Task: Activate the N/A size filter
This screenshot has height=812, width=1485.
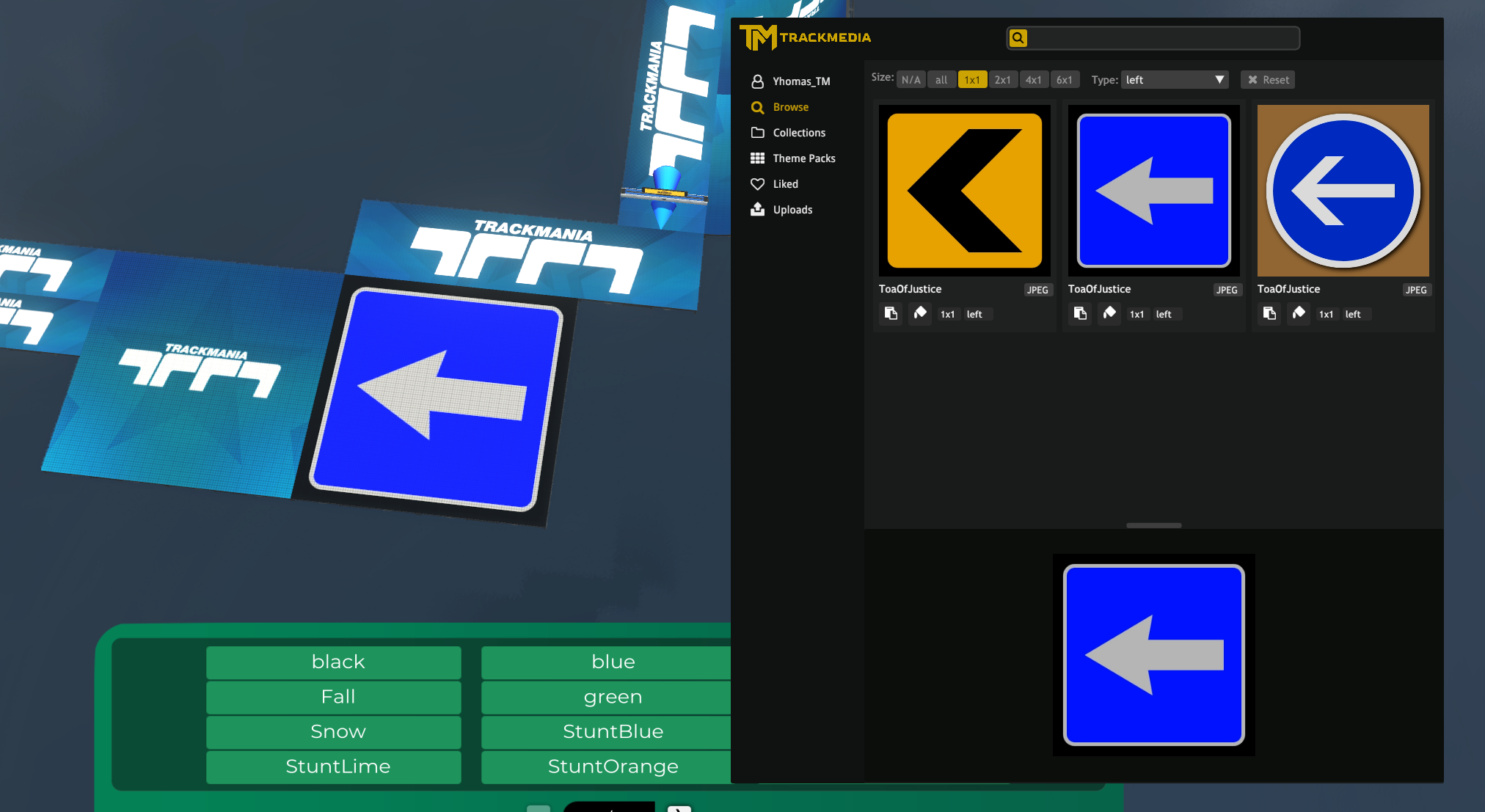Action: [911, 79]
